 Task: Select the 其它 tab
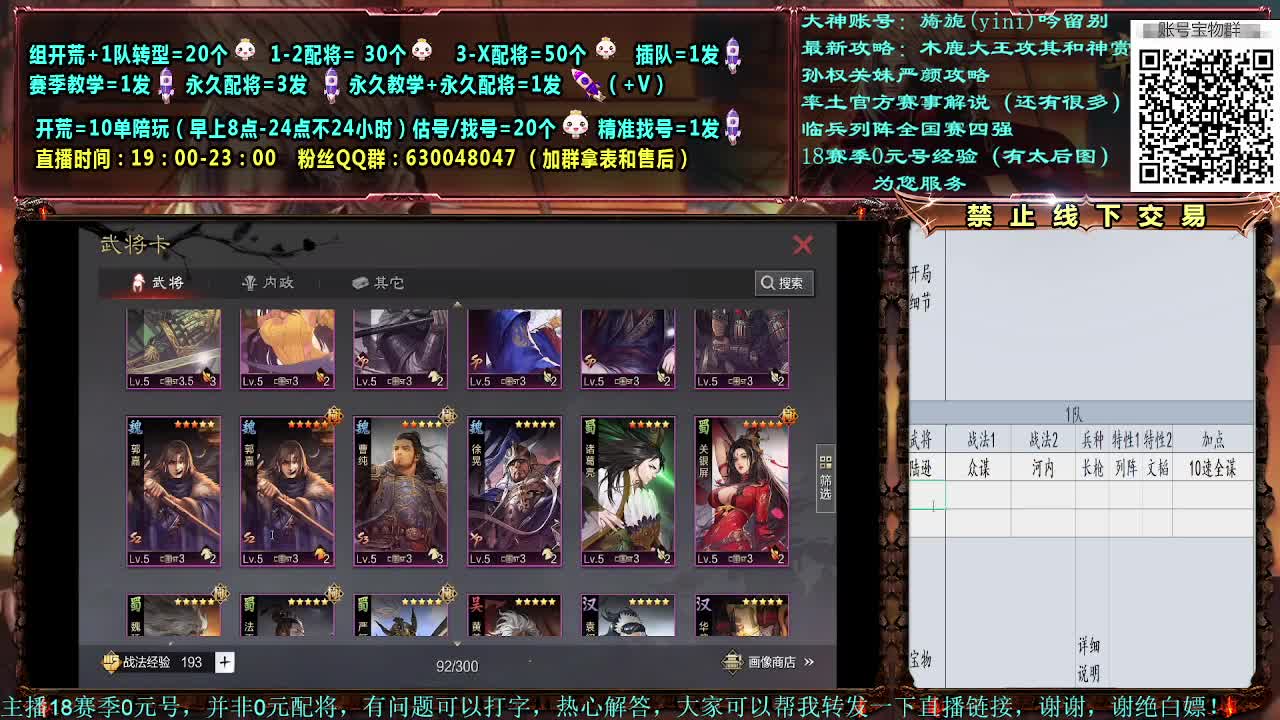378,283
